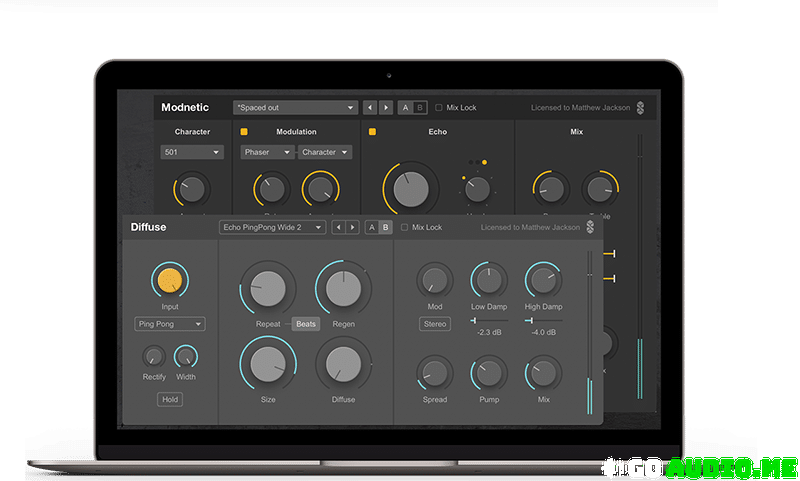800x481 pixels.
Task: Click the Regen knob in Diffuse
Action: click(x=343, y=288)
